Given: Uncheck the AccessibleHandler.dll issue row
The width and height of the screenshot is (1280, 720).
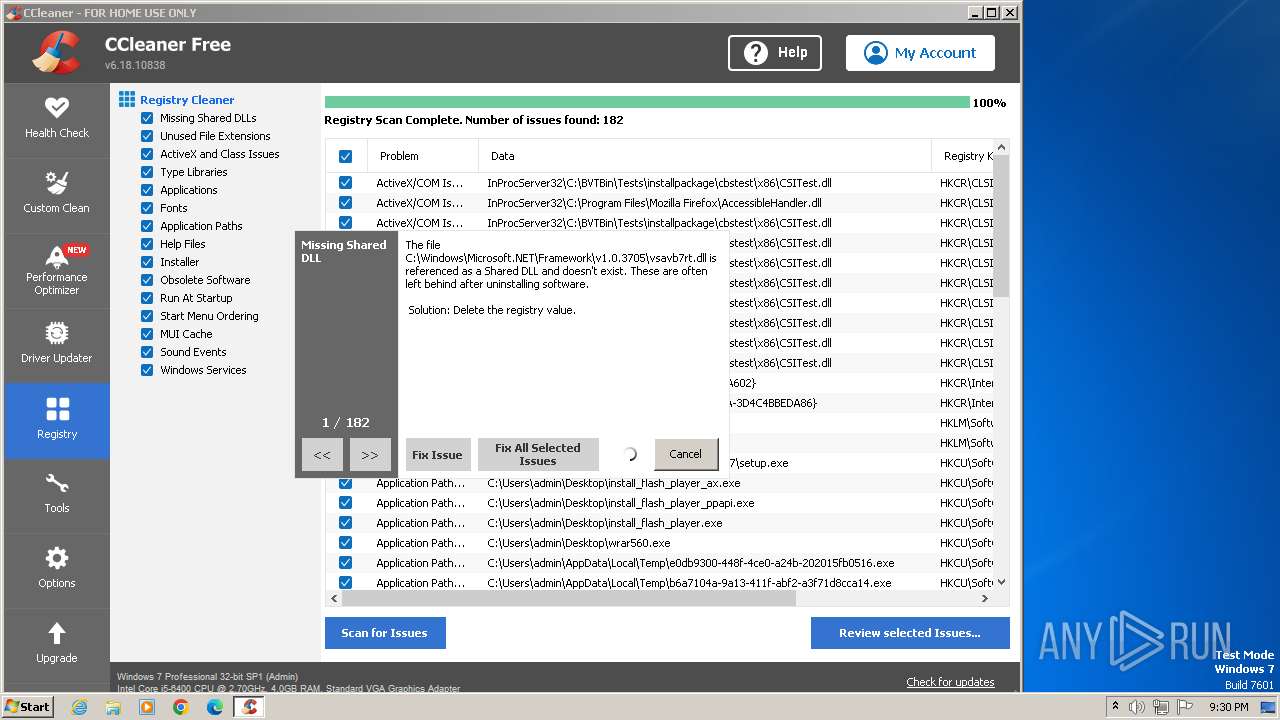Looking at the screenshot, I should [x=345, y=203].
